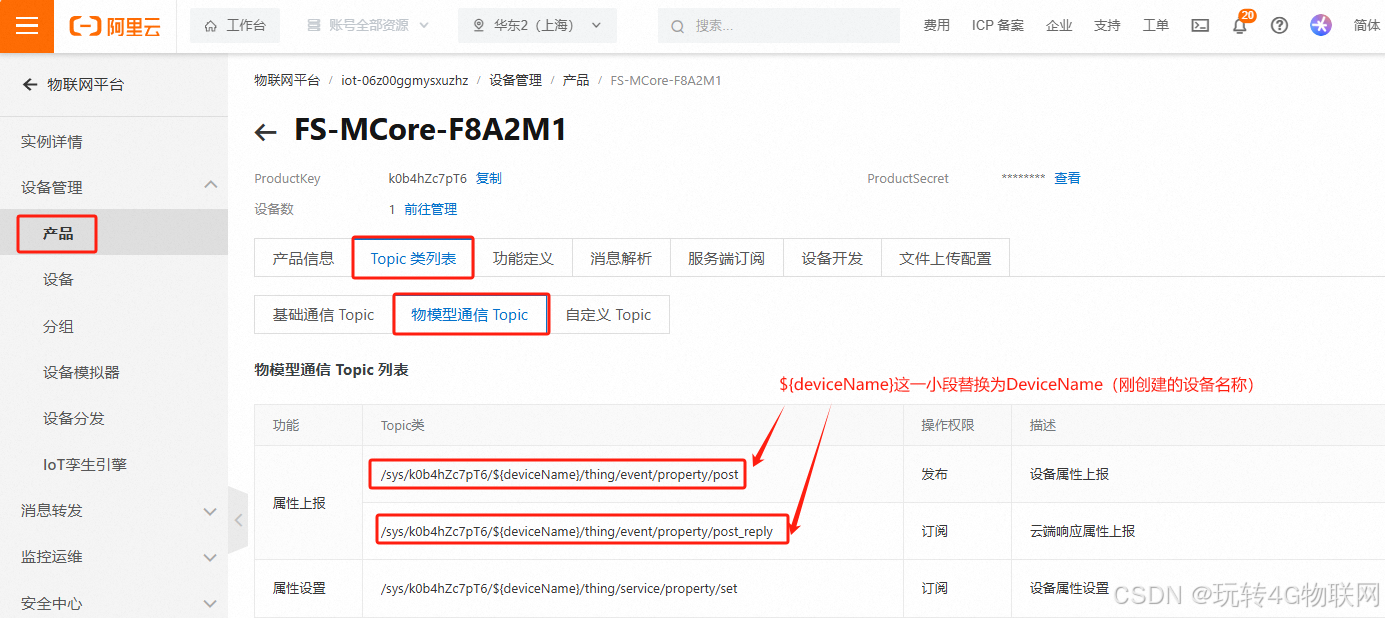This screenshot has width=1385, height=618.
Task: Click back arrow beside 物联网平台
Action: point(30,85)
